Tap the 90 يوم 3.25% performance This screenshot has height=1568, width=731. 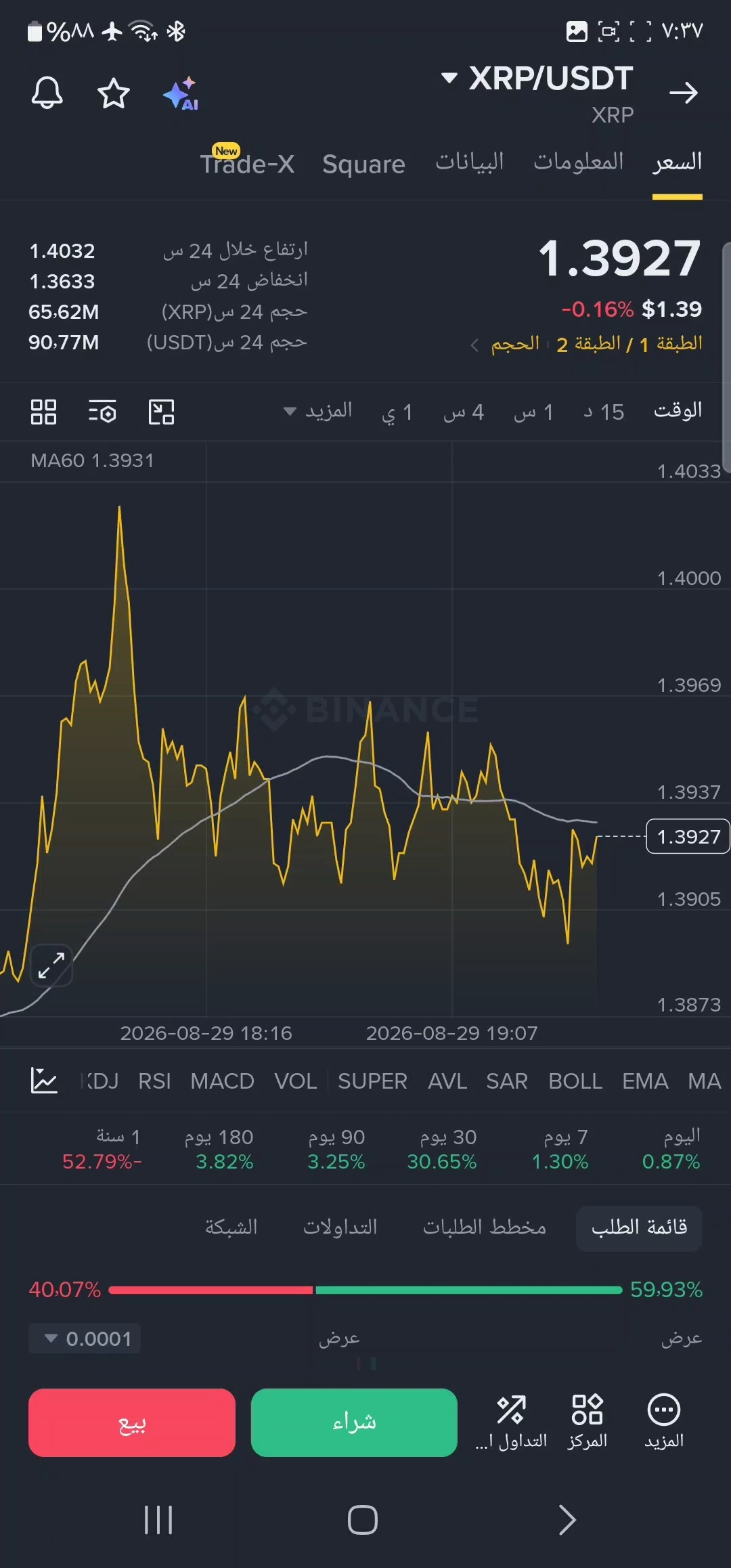[336, 1150]
